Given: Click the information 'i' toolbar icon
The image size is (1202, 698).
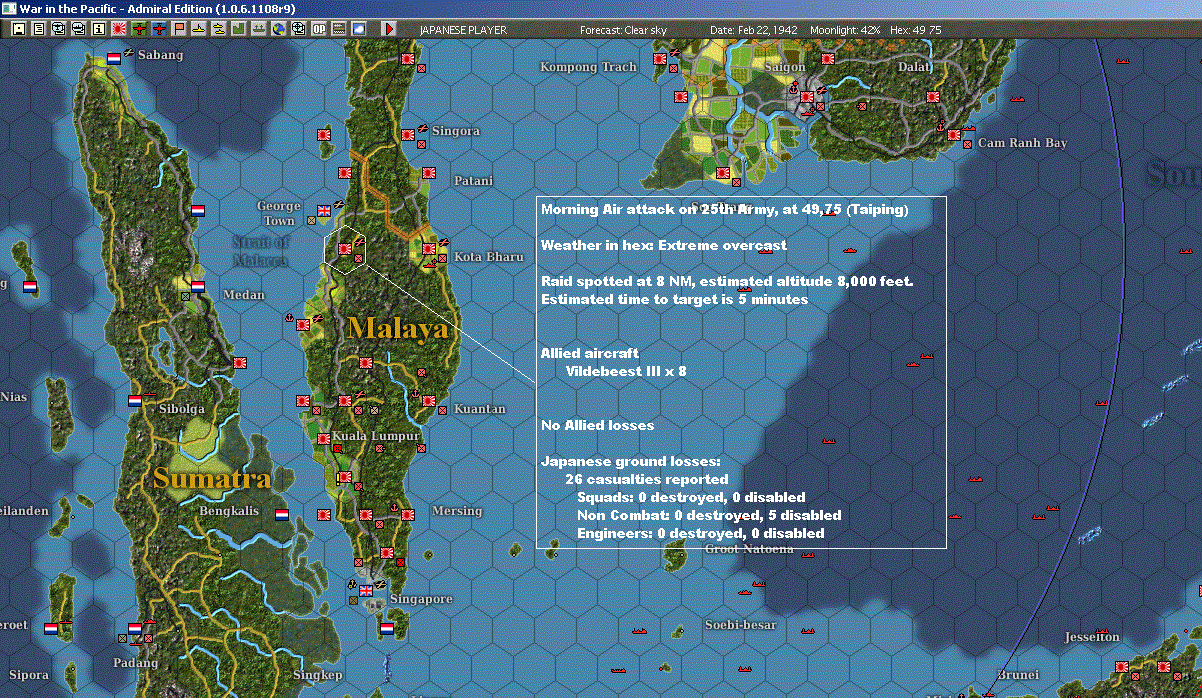Looking at the screenshot, I should click(x=99, y=29).
